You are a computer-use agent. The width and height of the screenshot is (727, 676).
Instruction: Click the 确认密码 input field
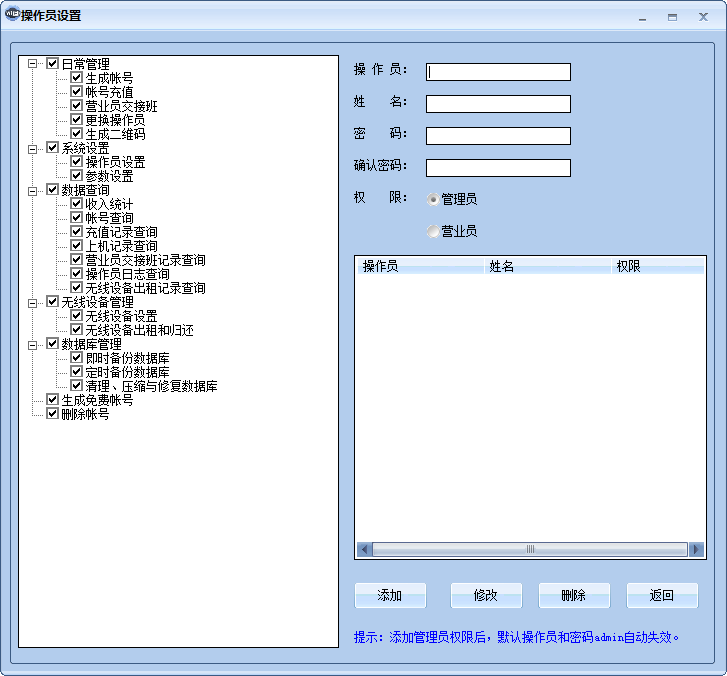coord(498,168)
